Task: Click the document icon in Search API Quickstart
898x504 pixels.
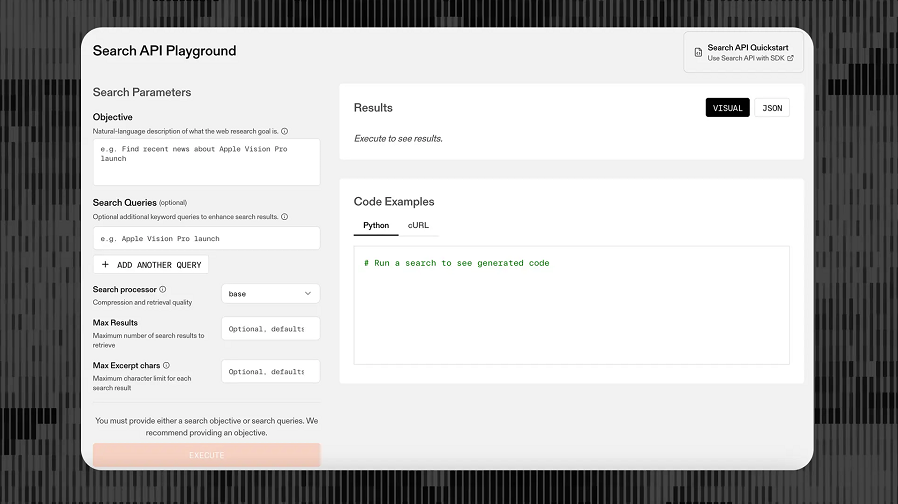Action: [698, 52]
